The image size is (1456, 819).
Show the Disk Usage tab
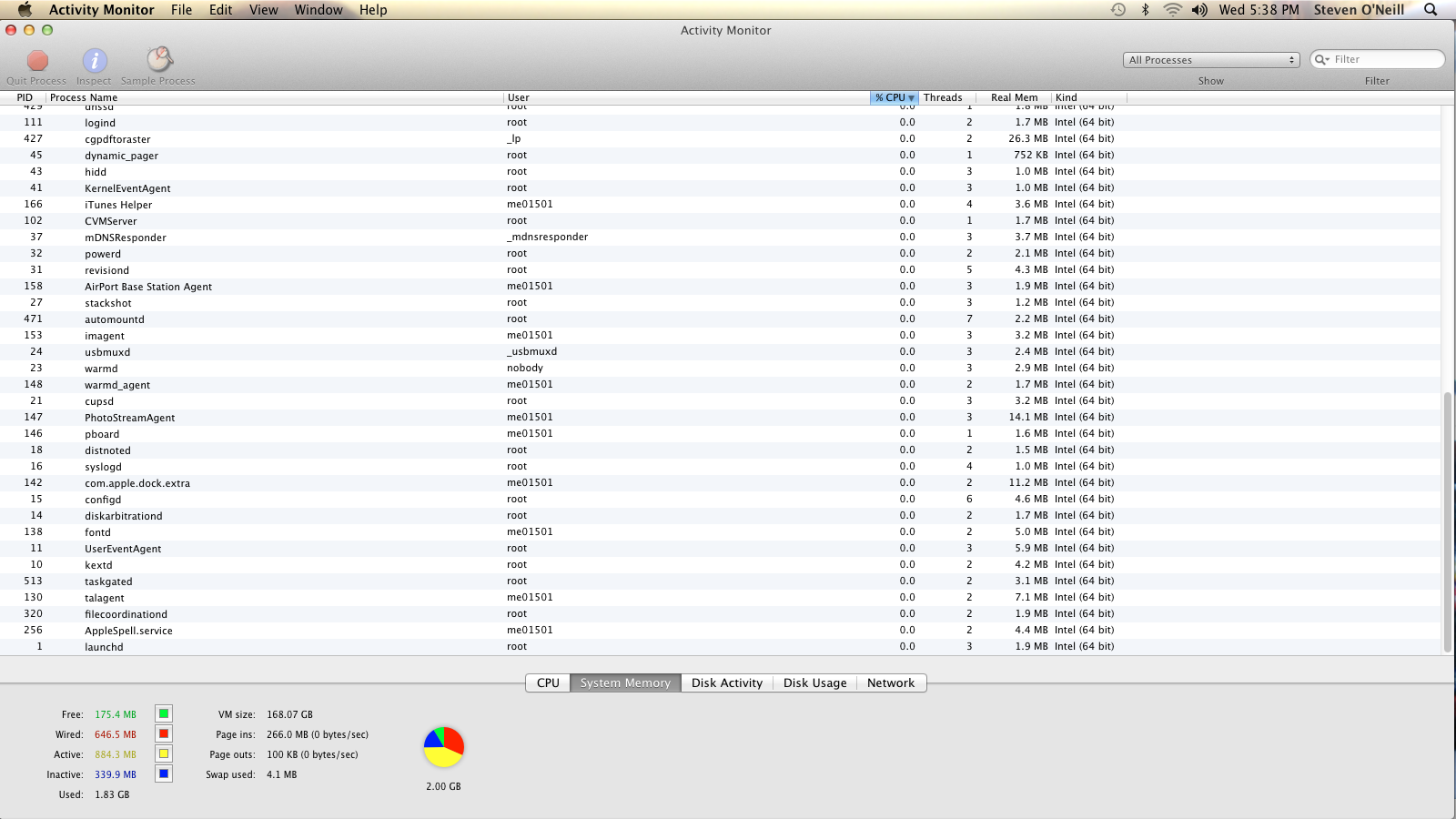815,682
